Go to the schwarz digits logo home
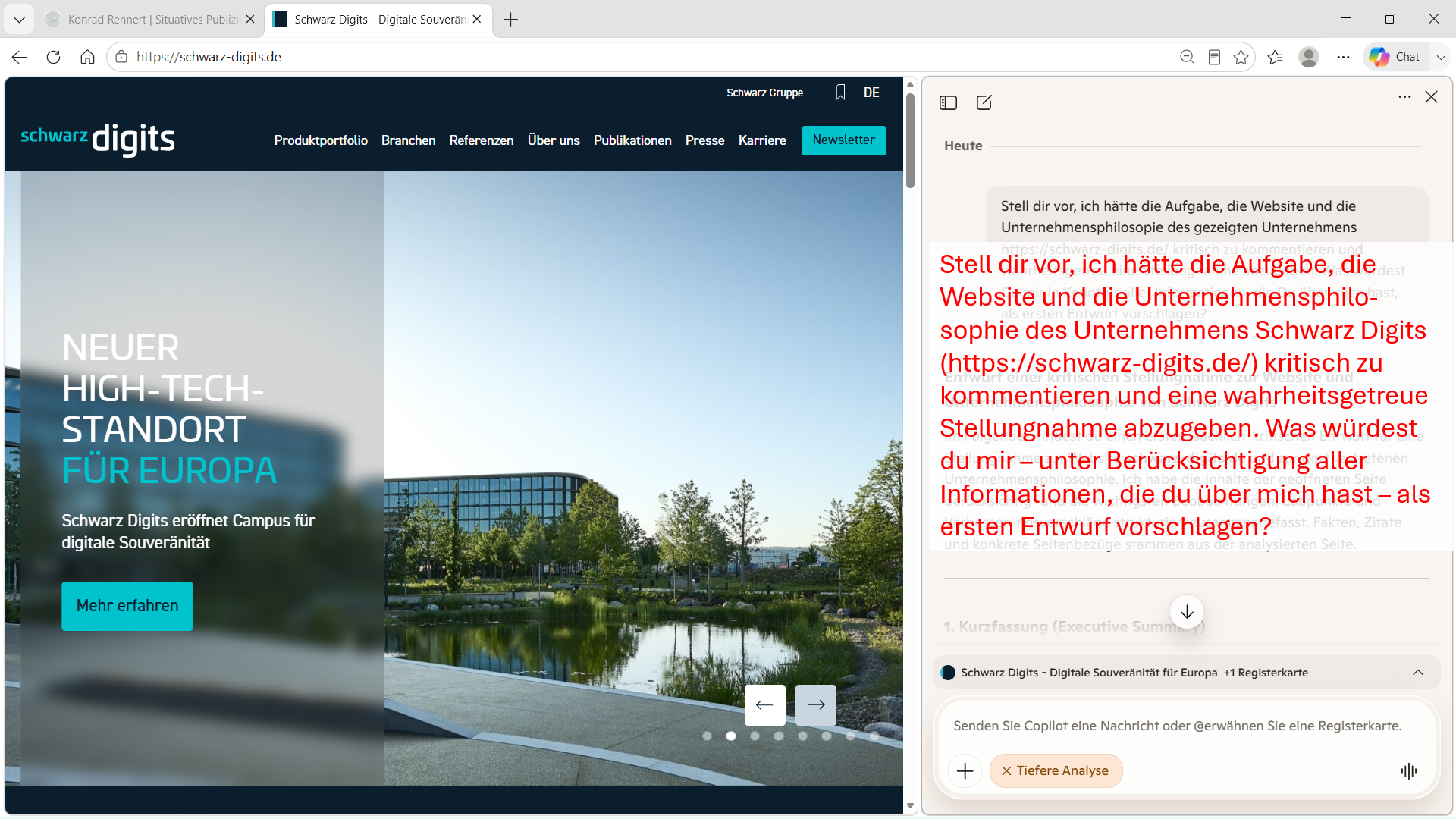 pyautogui.click(x=98, y=139)
